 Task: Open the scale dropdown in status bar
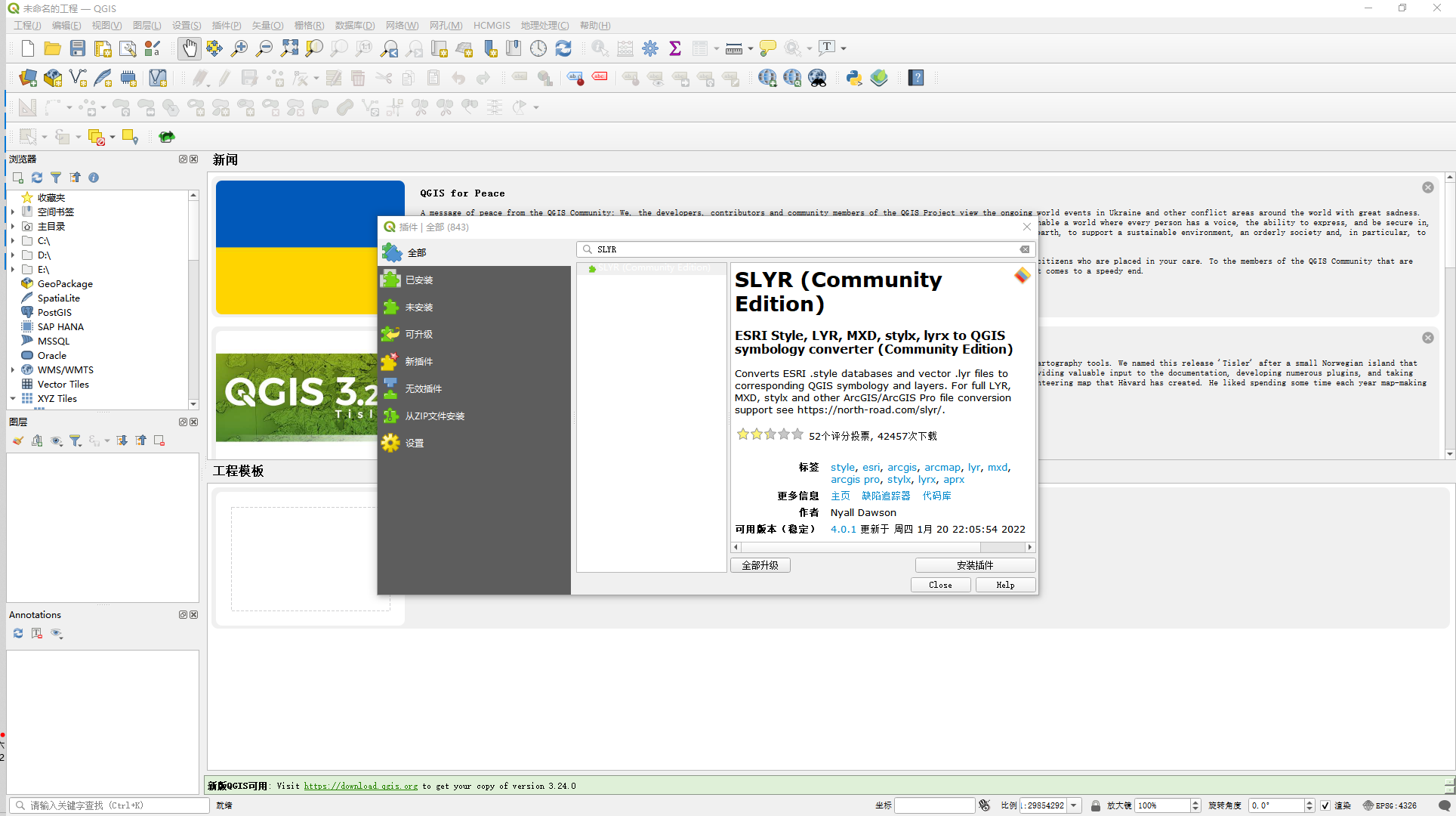(1074, 805)
